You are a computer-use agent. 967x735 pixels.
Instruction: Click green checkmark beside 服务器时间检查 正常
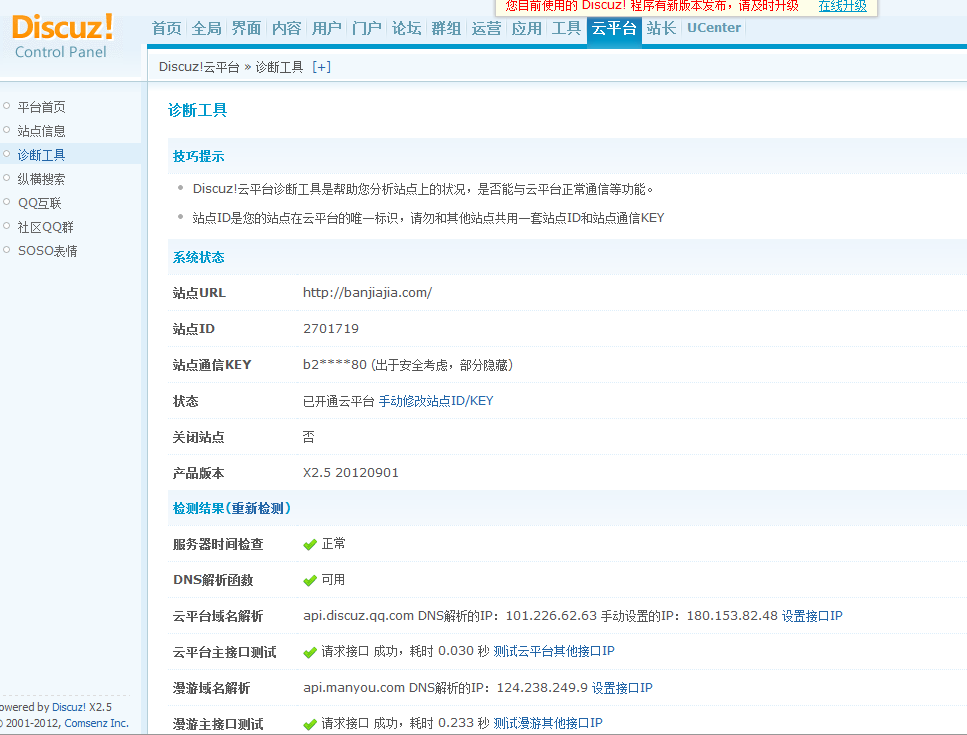(x=310, y=544)
